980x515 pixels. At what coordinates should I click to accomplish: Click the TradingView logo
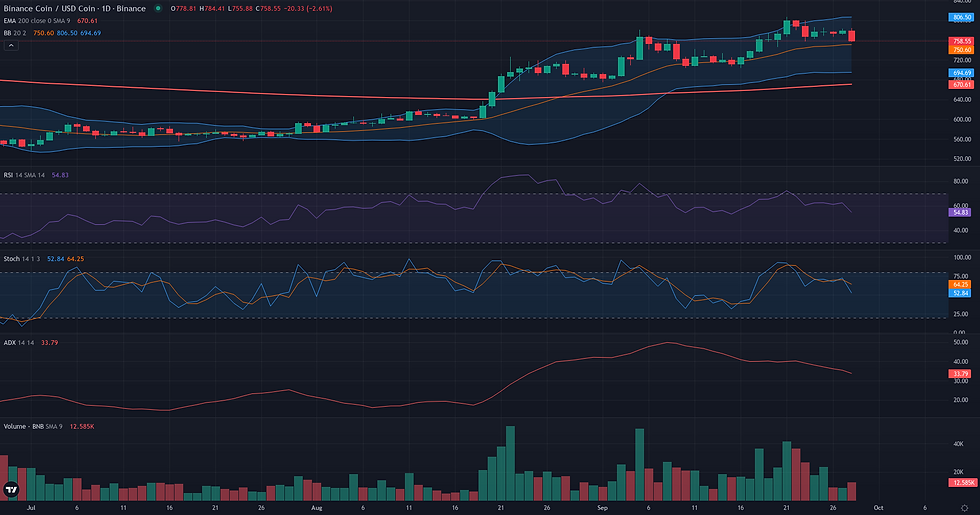11,490
